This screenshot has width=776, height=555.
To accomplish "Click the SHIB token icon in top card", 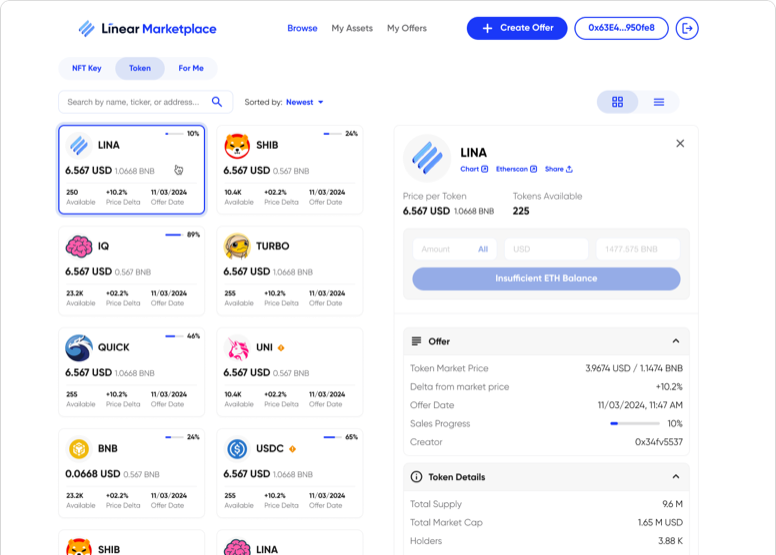I will (237, 146).
